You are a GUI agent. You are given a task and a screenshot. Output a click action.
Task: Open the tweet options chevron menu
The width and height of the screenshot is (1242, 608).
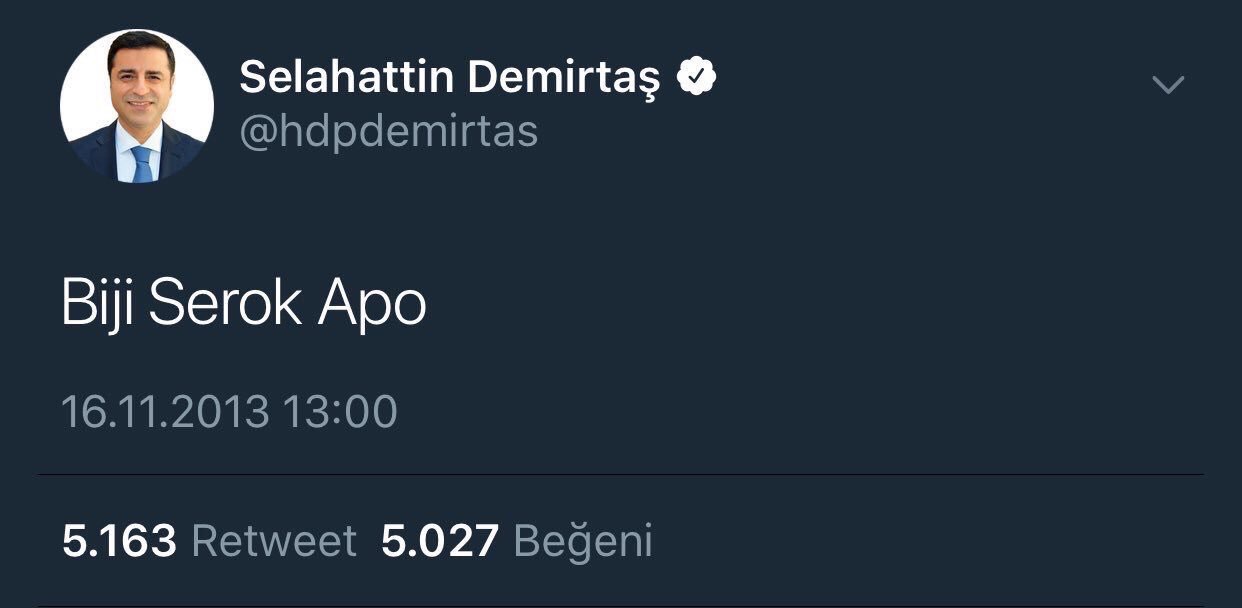pos(1167,85)
